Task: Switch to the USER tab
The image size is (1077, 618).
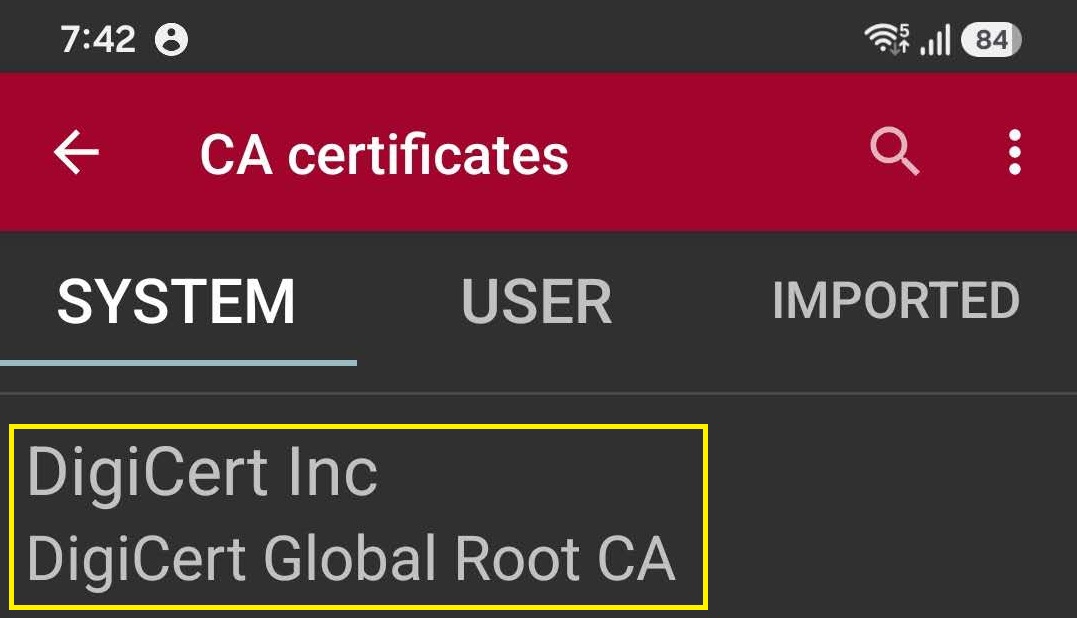Action: [x=536, y=301]
